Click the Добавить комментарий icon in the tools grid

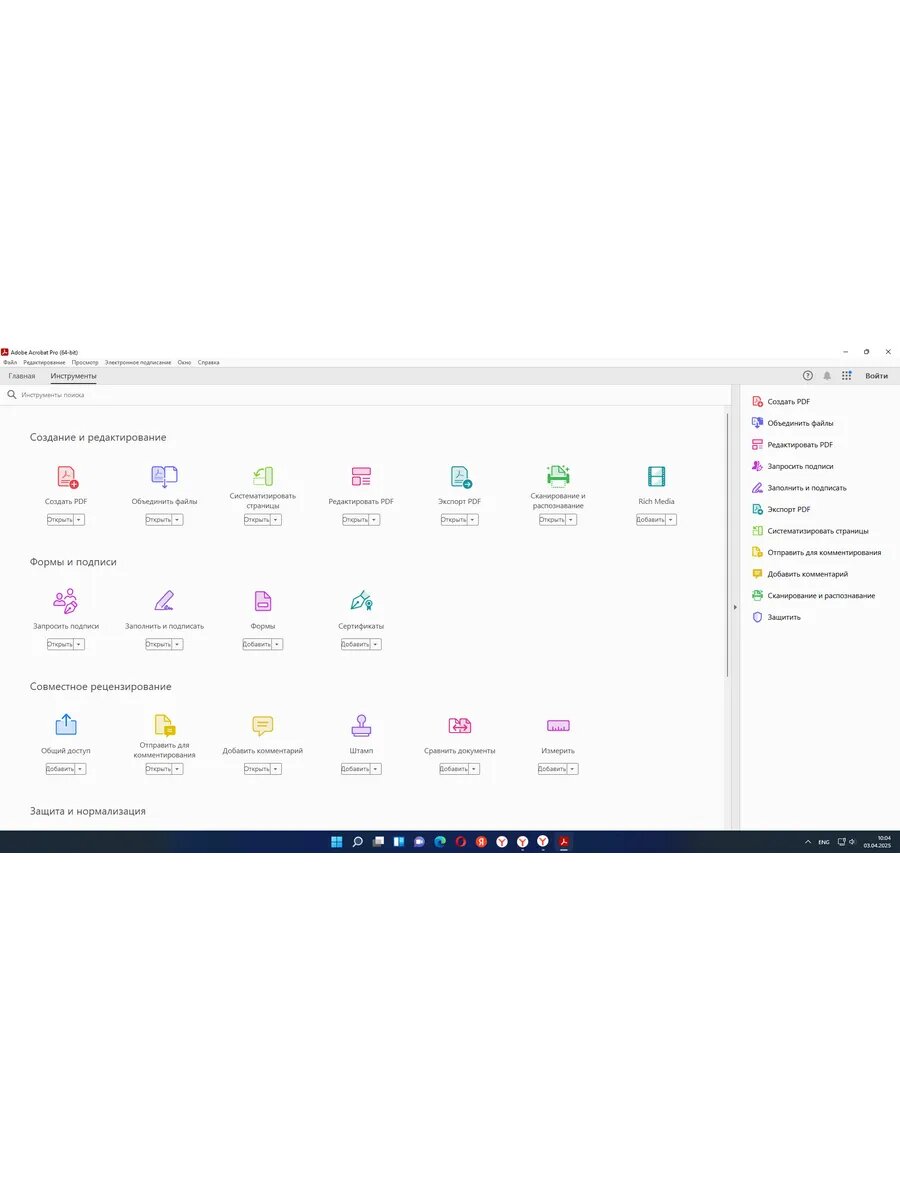(x=263, y=726)
